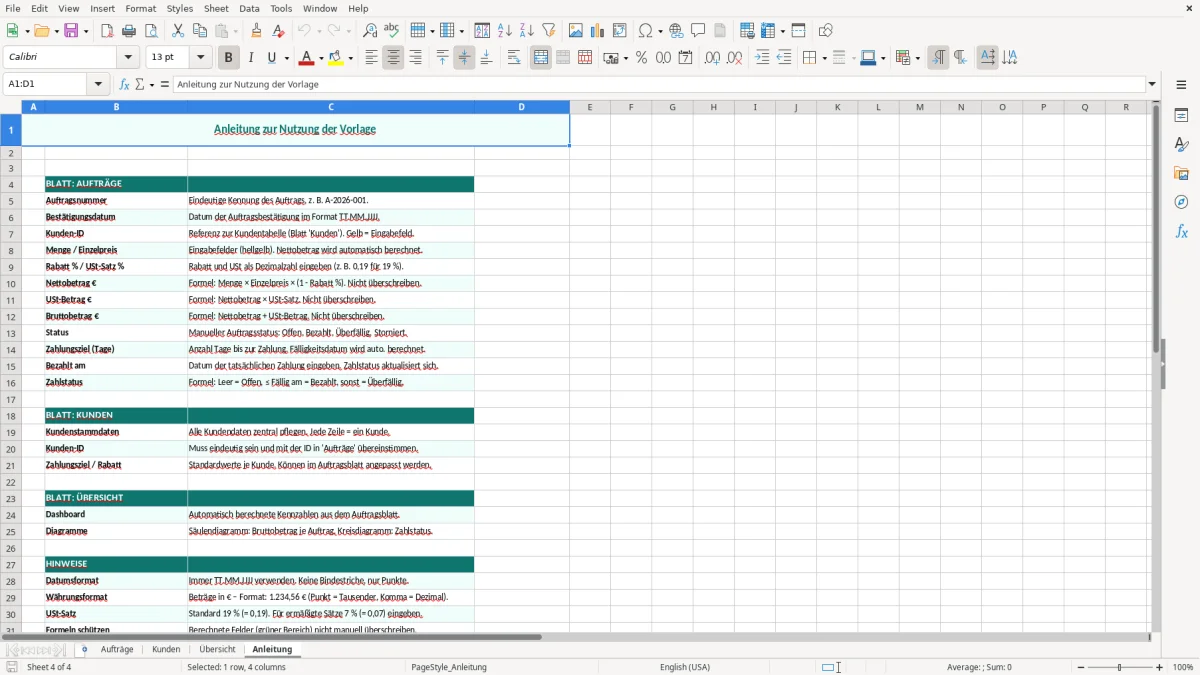Click the Save document icon
The width and height of the screenshot is (1200, 675).
click(71, 31)
